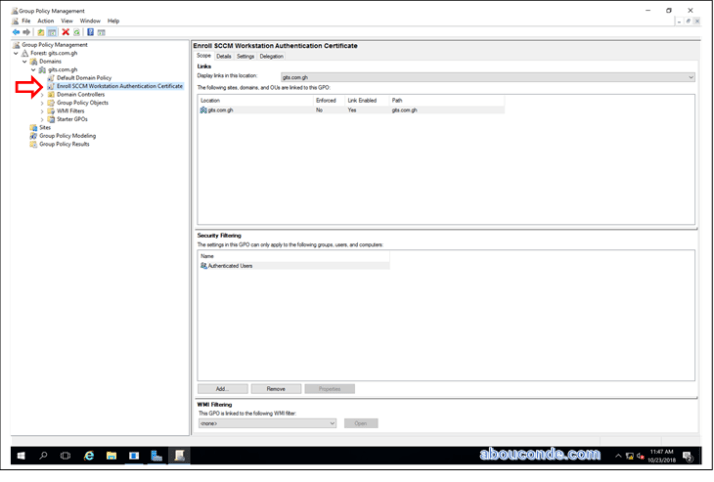Viewport: 714px width, 482px height.
Task: Click the Group Policy Modeling icon
Action: 34,136
